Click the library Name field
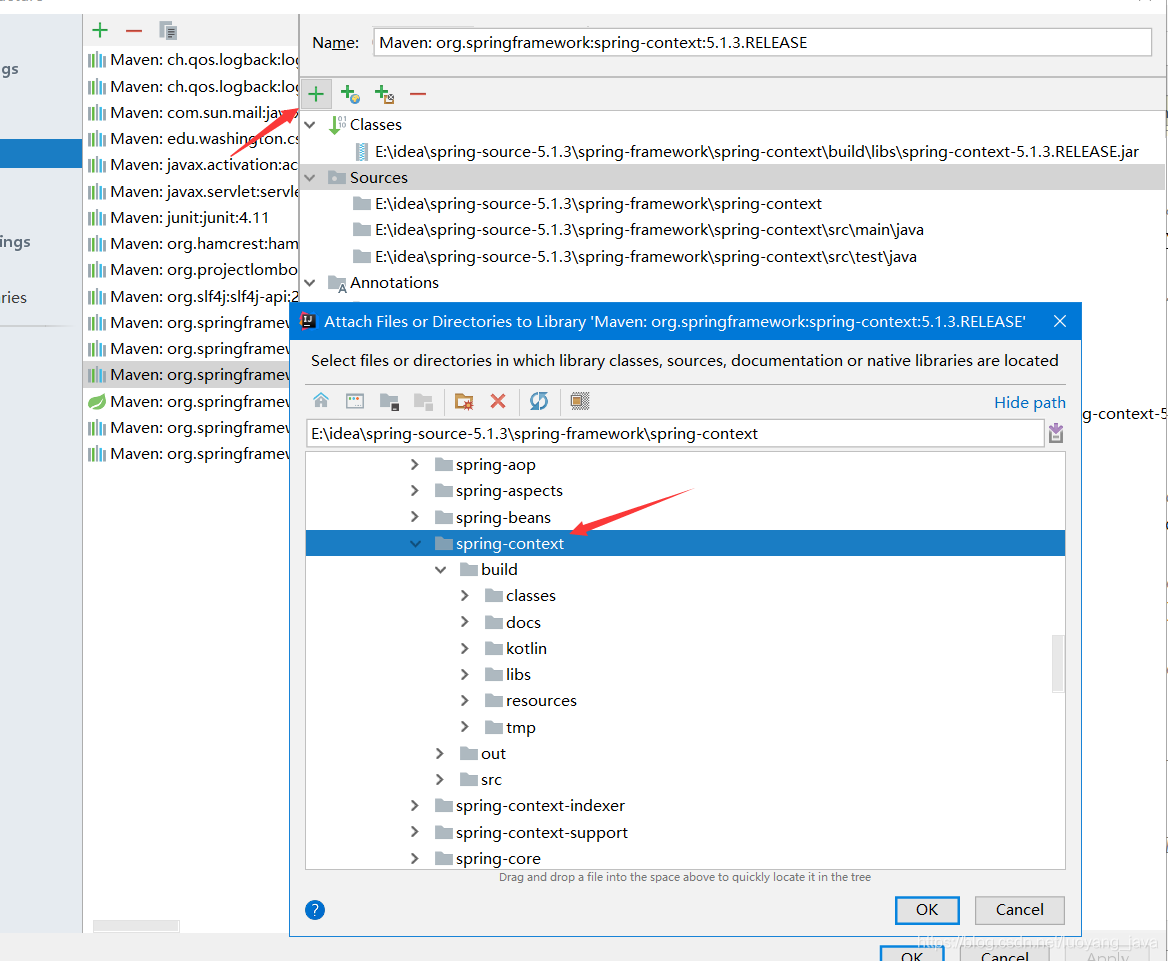This screenshot has height=961, width=1168. [763, 42]
